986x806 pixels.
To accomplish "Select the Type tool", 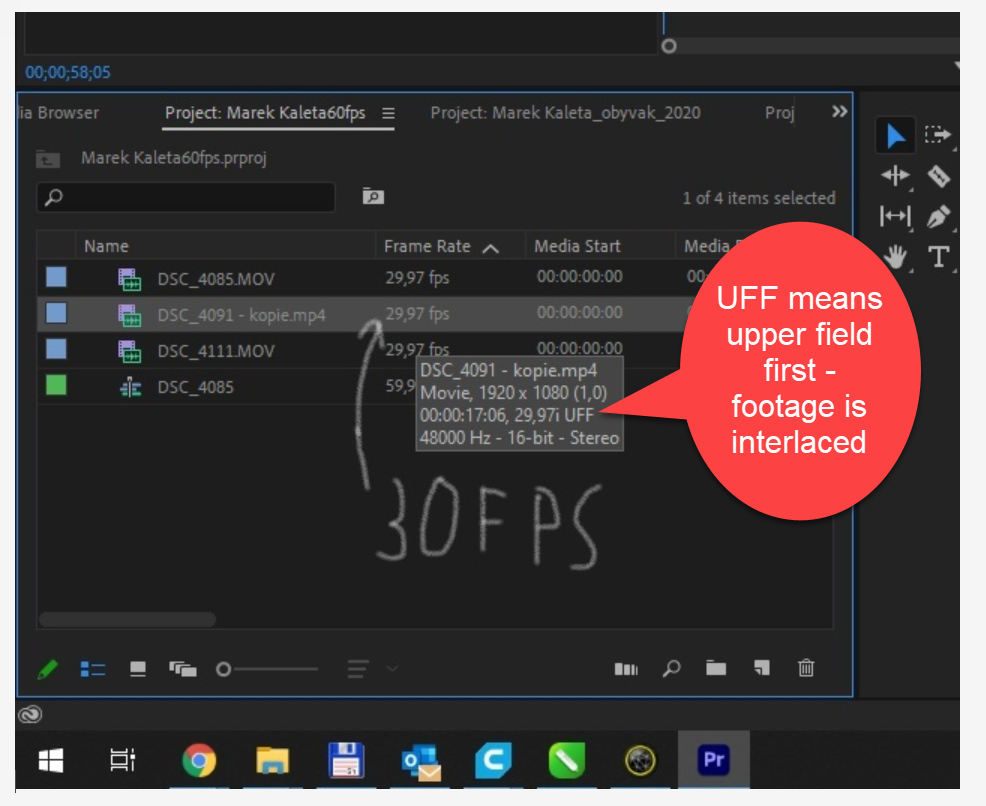I will [940, 257].
